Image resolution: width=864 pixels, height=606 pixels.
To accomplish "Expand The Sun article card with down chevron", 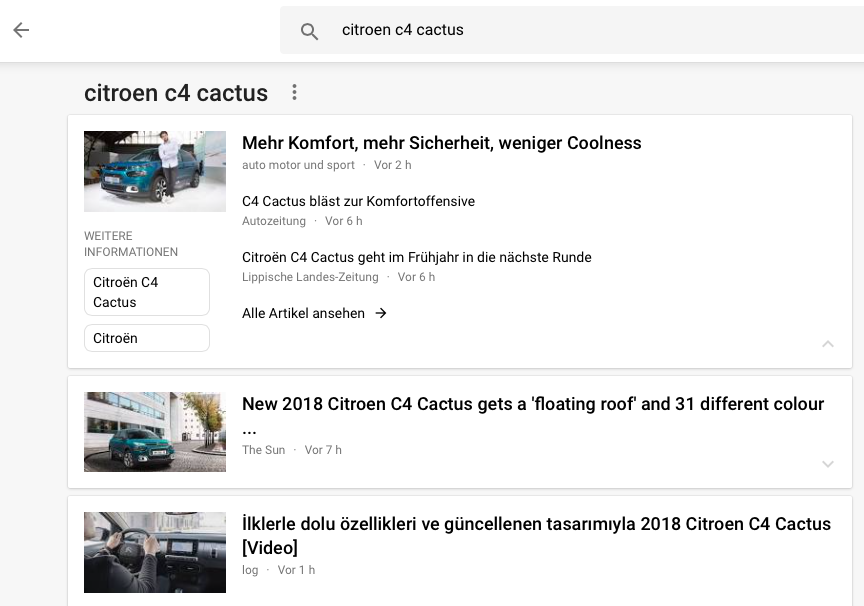I will 828,464.
